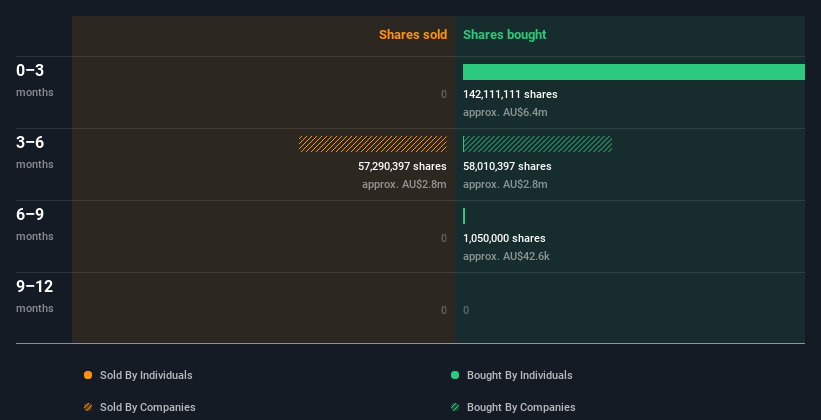Image resolution: width=821 pixels, height=420 pixels.
Task: Click the Sold By Companies hatched legend icon
Action: coord(88,407)
